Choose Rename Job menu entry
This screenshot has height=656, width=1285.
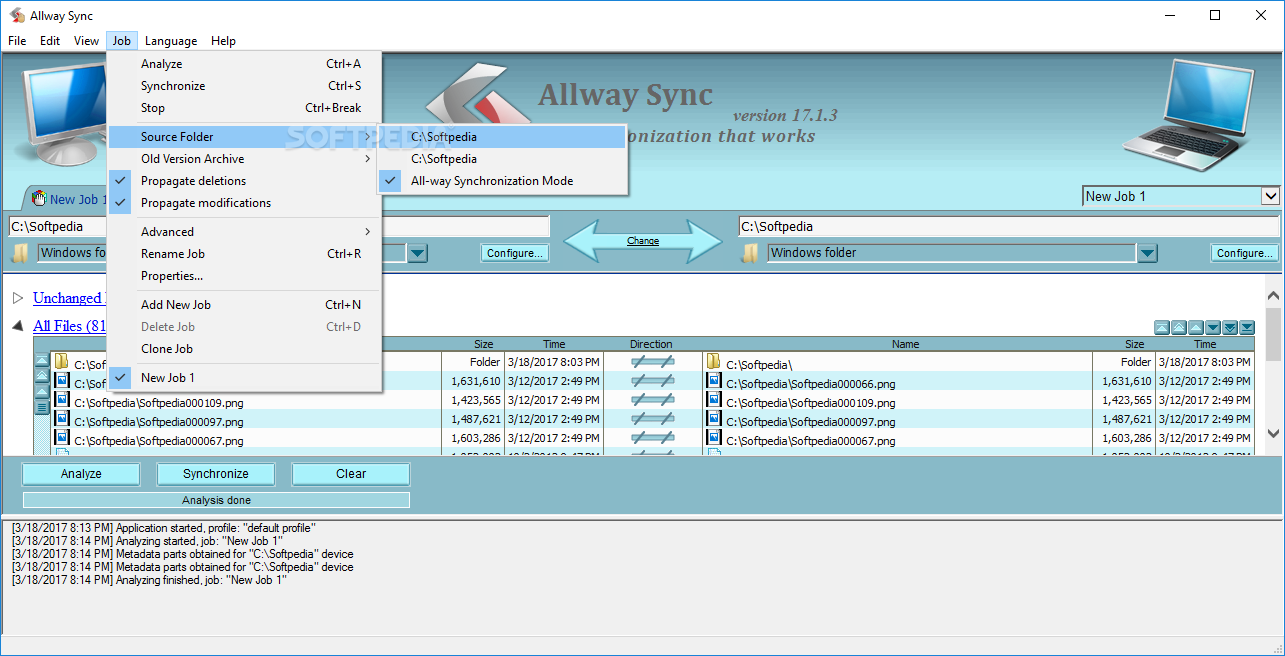pos(245,254)
